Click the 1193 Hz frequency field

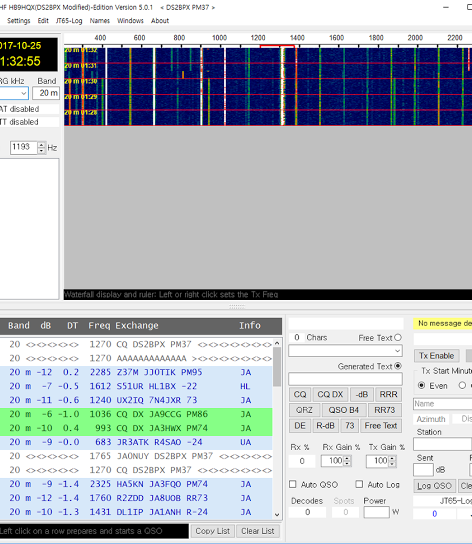tap(24, 147)
